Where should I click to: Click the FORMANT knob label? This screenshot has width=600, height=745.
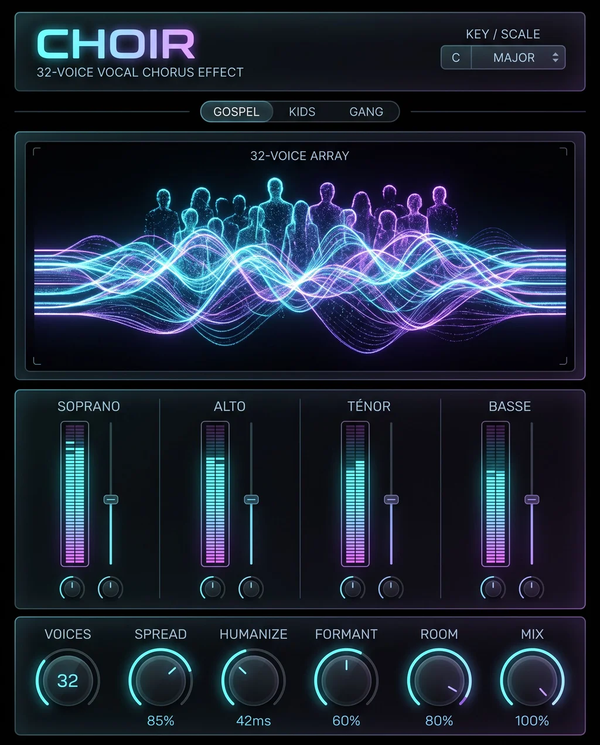point(346,634)
